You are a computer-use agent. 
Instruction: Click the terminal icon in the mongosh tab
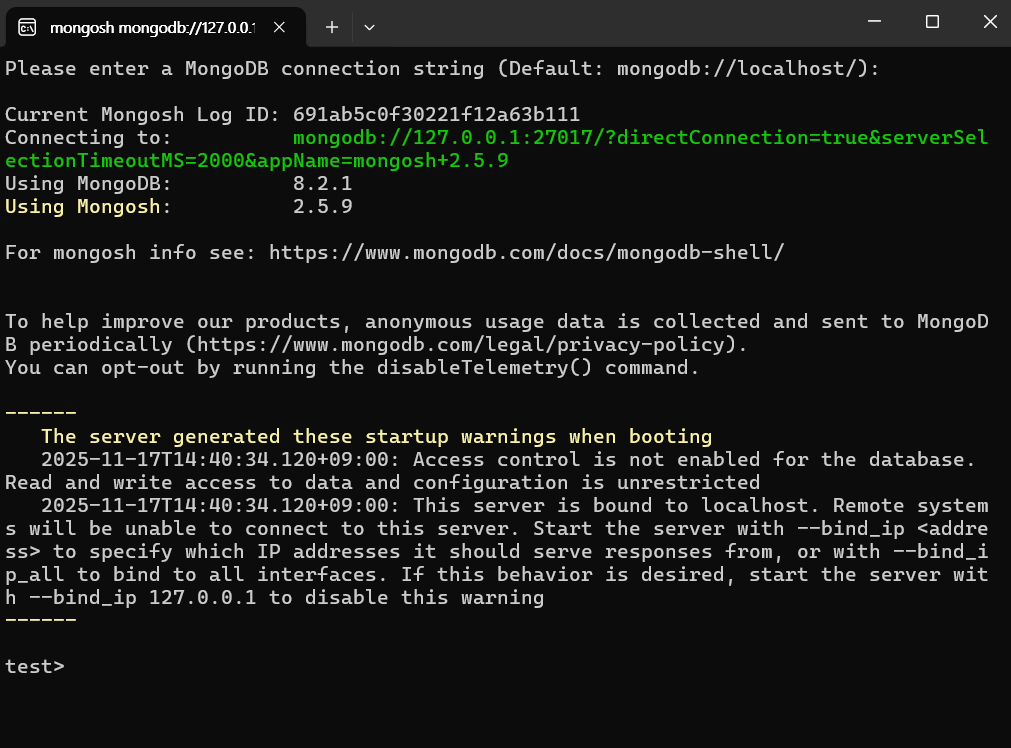click(x=27, y=27)
